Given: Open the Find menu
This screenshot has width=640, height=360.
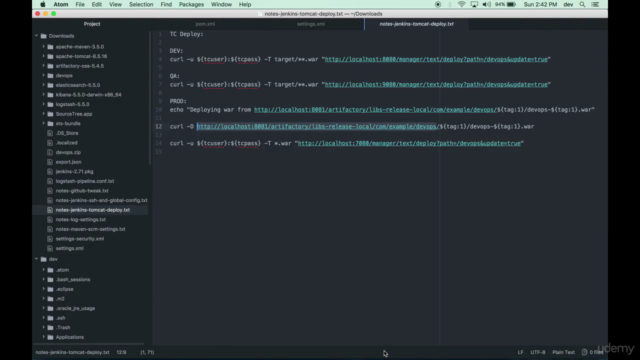Looking at the screenshot, I should 166,4.
